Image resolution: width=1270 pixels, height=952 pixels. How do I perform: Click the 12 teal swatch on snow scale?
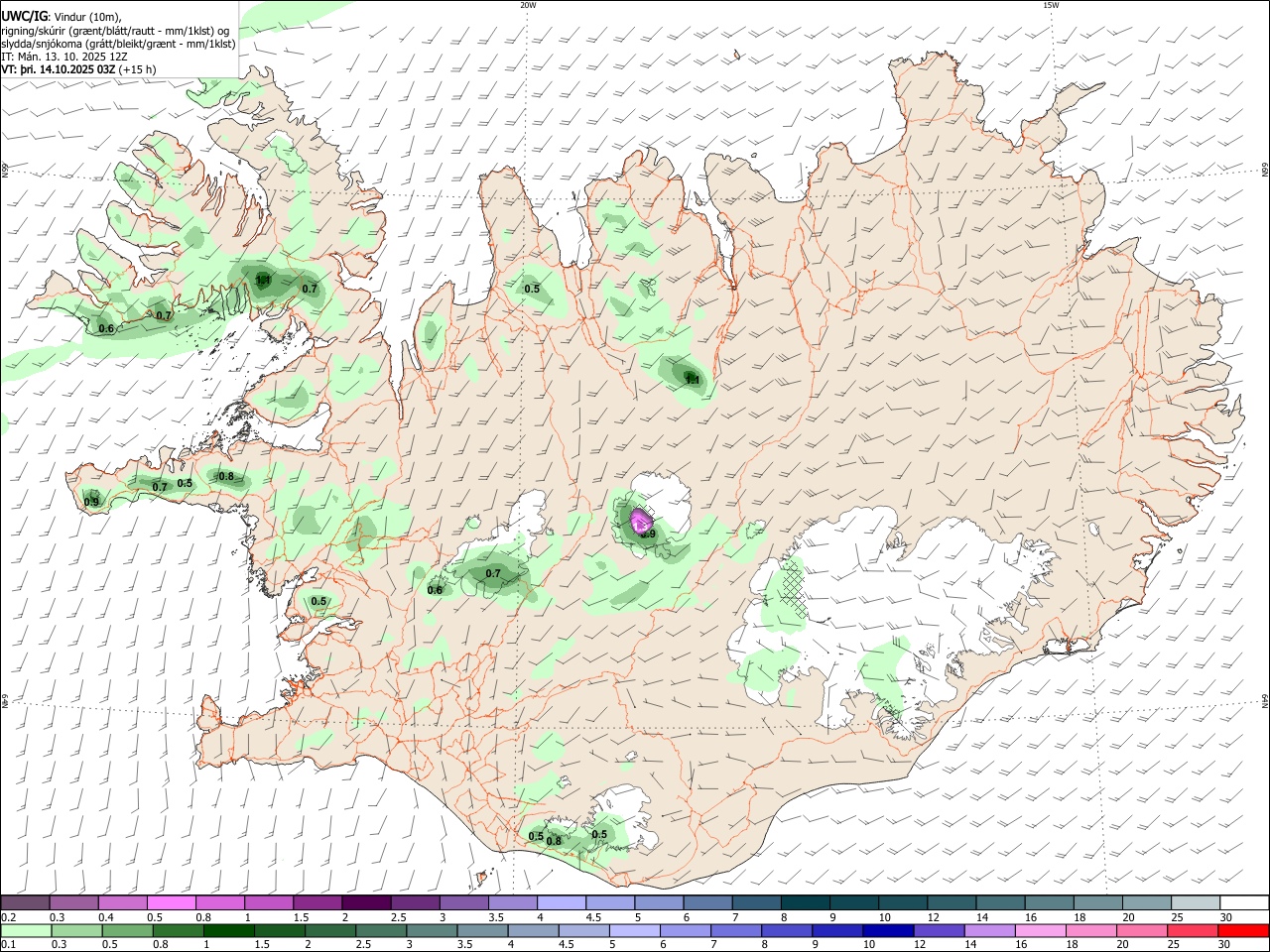(x=952, y=903)
